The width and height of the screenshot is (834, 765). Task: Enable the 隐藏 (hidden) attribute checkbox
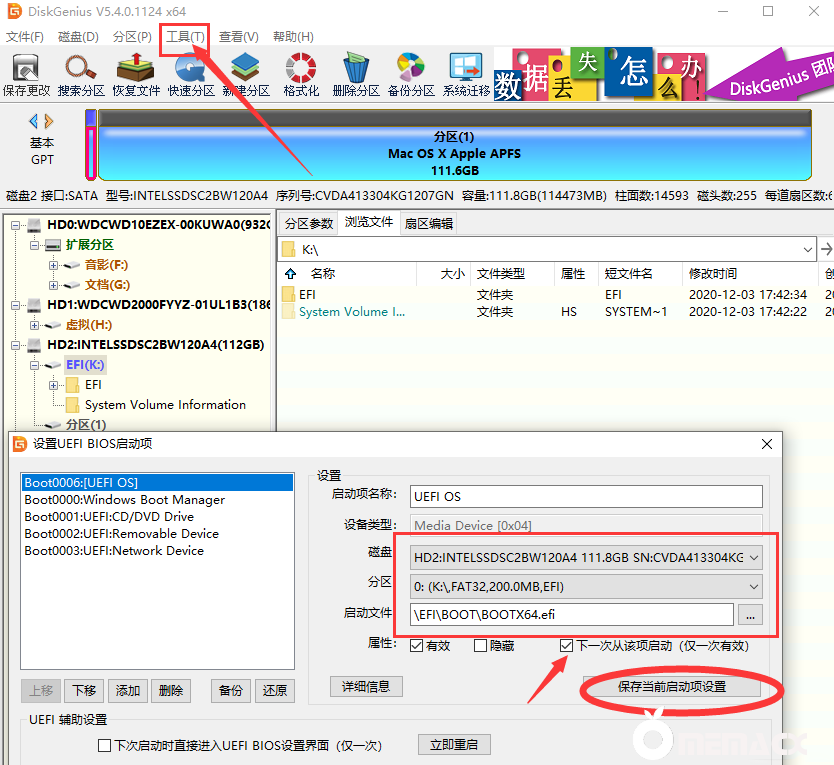pyautogui.click(x=480, y=646)
